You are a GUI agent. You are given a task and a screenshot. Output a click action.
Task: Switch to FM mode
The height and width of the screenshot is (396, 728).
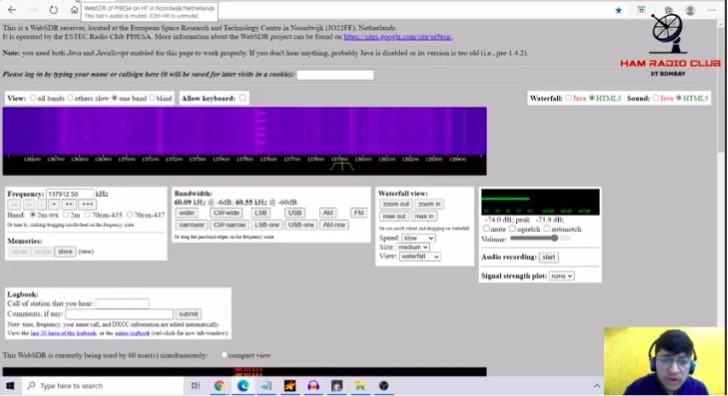pyautogui.click(x=358, y=213)
